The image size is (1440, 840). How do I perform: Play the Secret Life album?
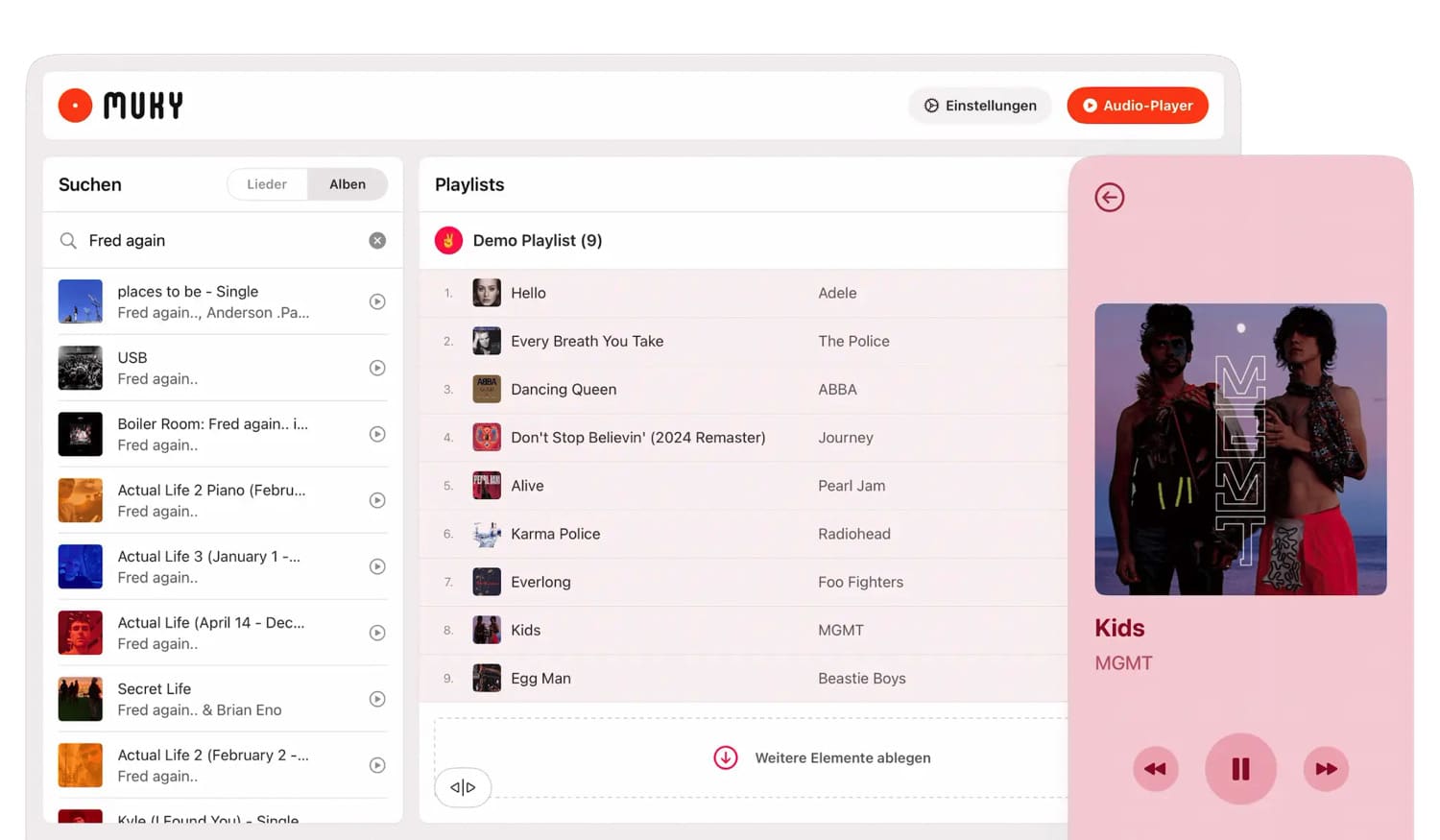377,700
